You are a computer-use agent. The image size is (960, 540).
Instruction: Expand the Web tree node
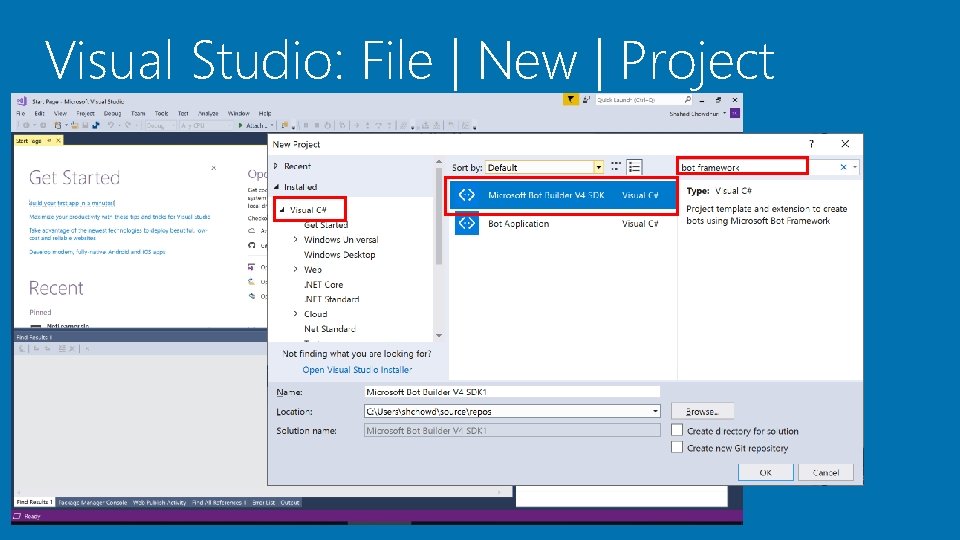(296, 269)
